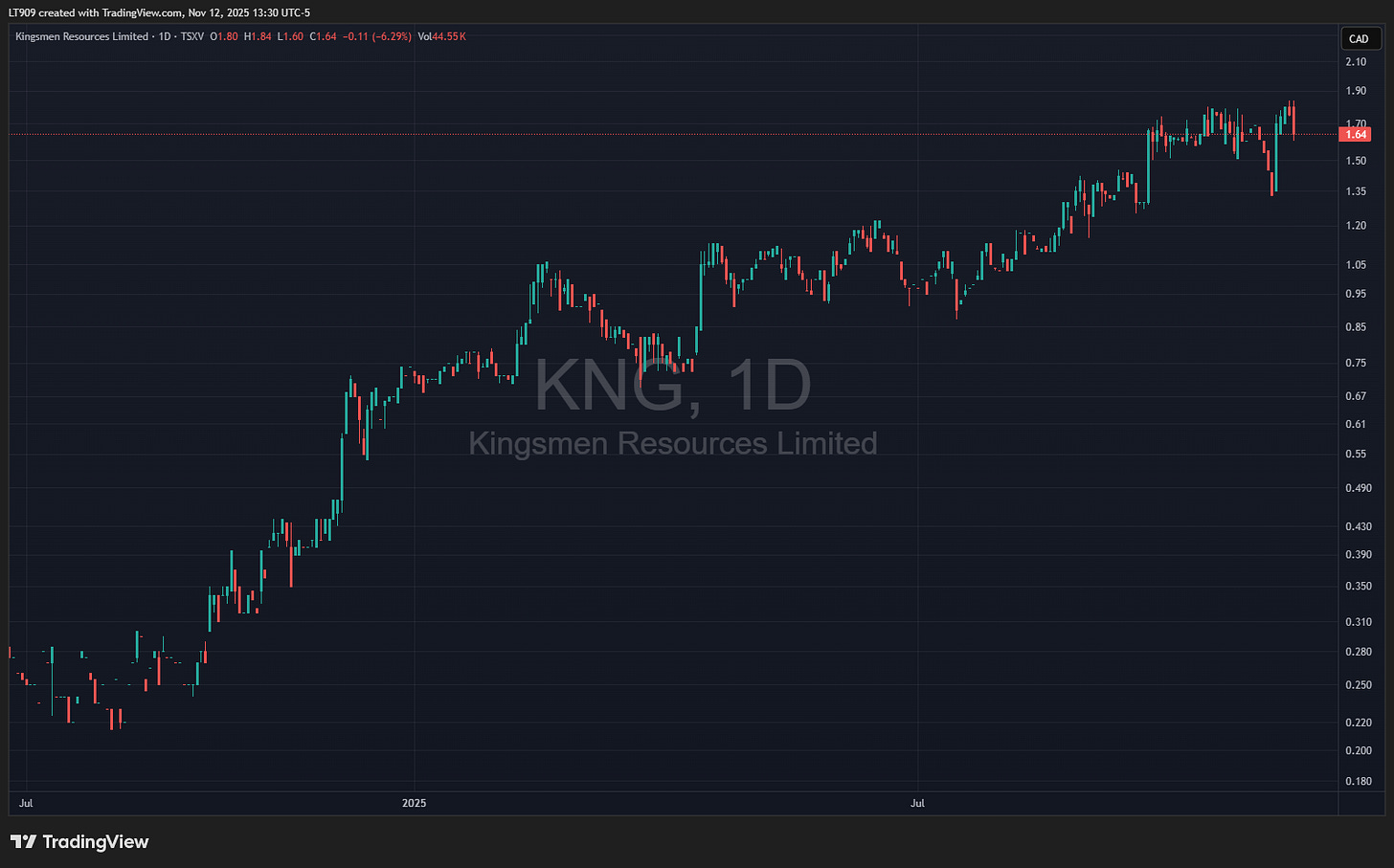This screenshot has width=1394, height=868.
Task: Click the Vol 44.55K volume reading
Action: click(442, 36)
